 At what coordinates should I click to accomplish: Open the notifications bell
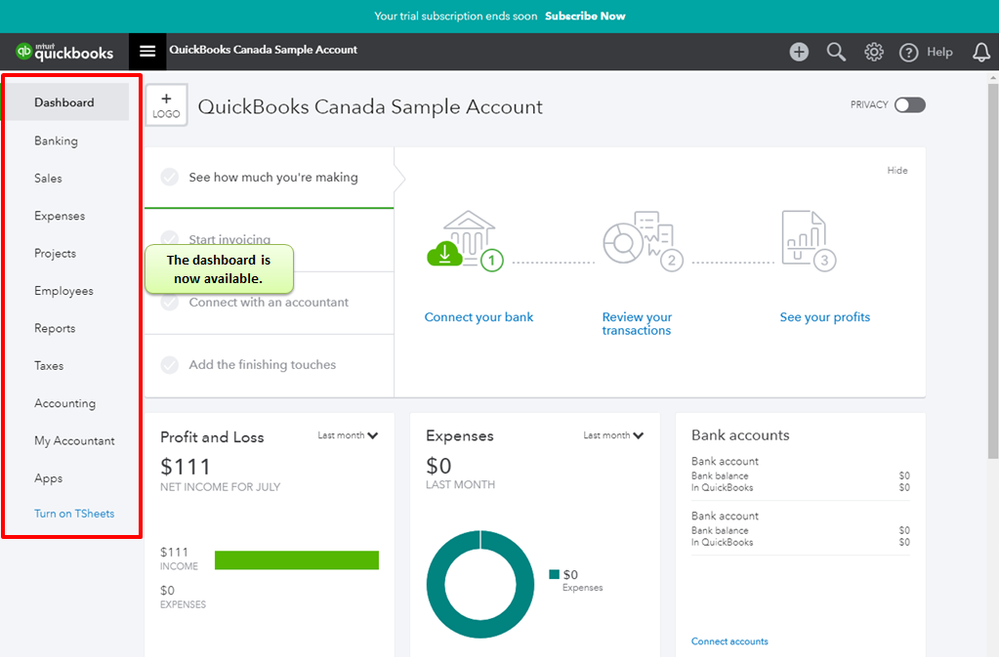click(x=981, y=52)
